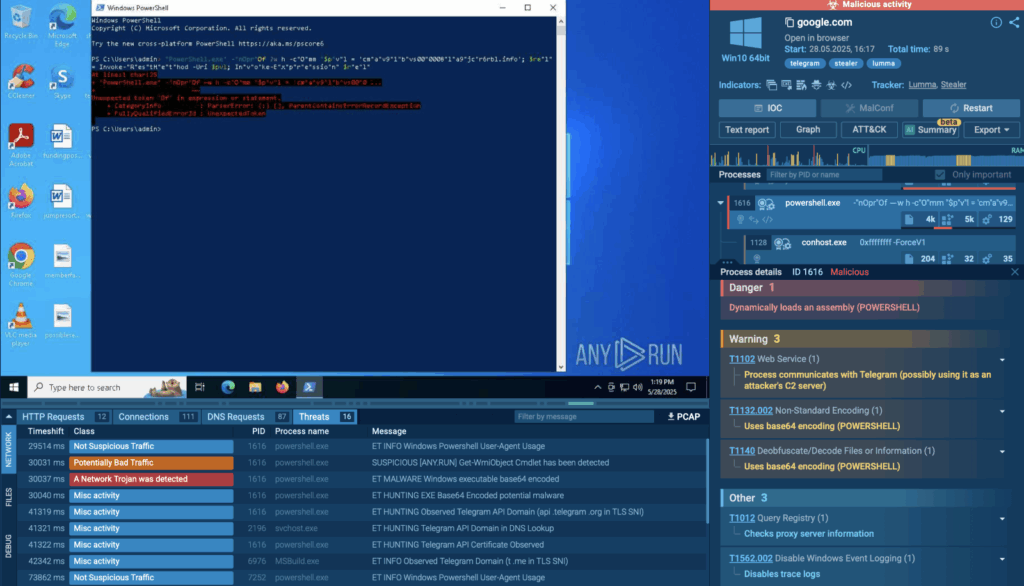
Task: Click the share icon in the task header
Action: point(1014,22)
